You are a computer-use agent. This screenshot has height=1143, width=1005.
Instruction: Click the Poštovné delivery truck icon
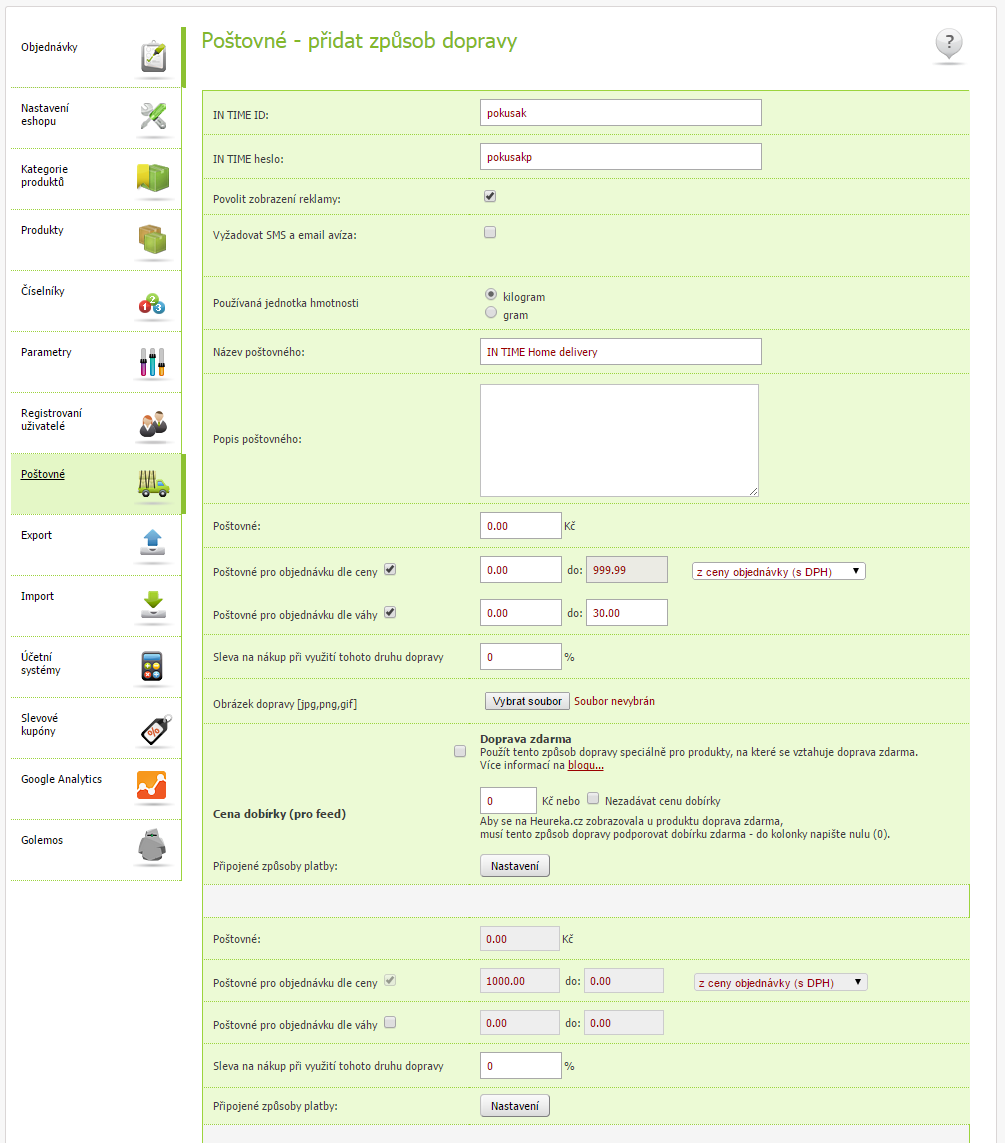point(153,484)
